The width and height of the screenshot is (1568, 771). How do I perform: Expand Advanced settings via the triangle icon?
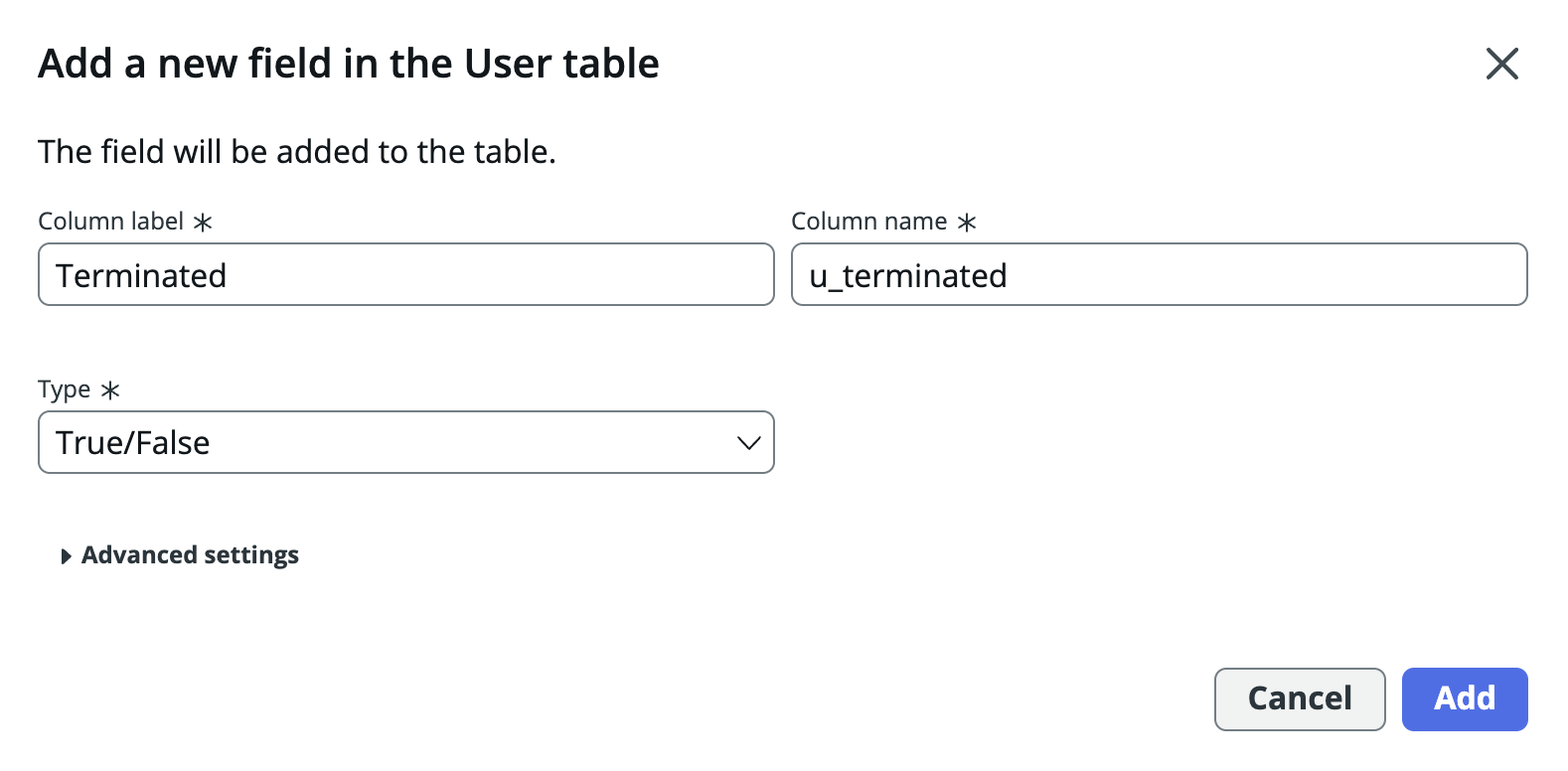[66, 556]
